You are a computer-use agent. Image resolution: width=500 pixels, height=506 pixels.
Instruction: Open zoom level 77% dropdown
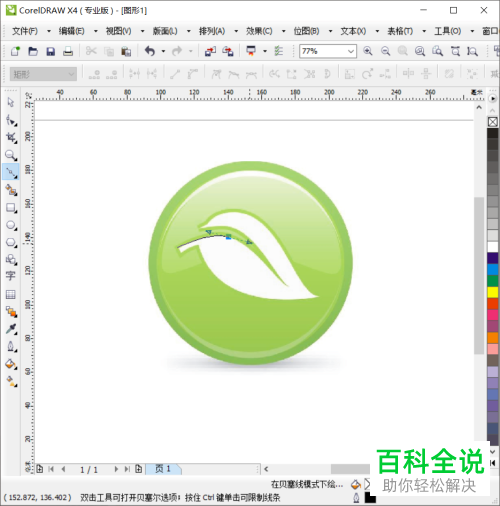pos(350,51)
